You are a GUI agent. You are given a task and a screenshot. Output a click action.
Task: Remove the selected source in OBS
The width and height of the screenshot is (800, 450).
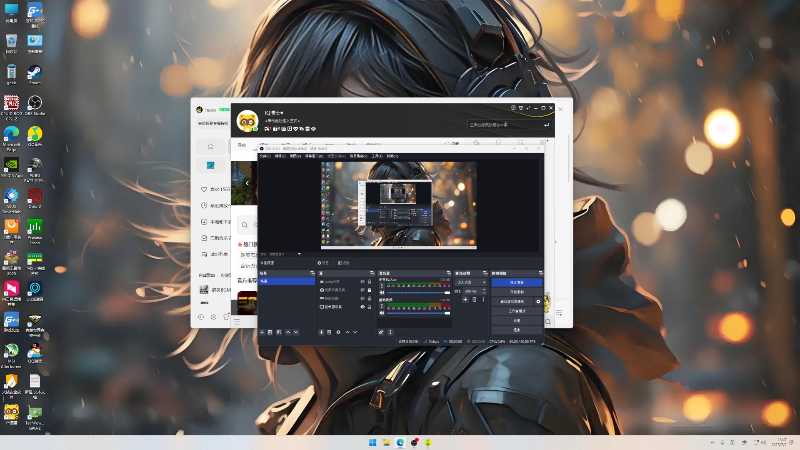(329, 332)
